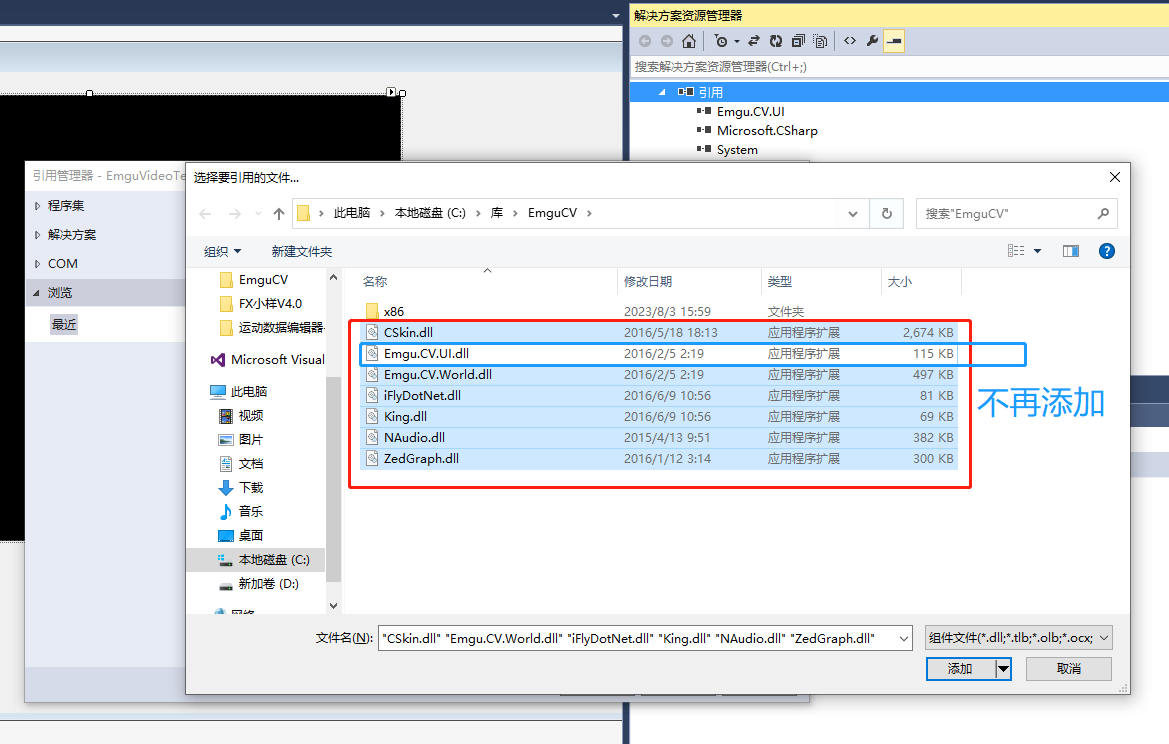Expand COM in Reference Manager

coord(37,264)
